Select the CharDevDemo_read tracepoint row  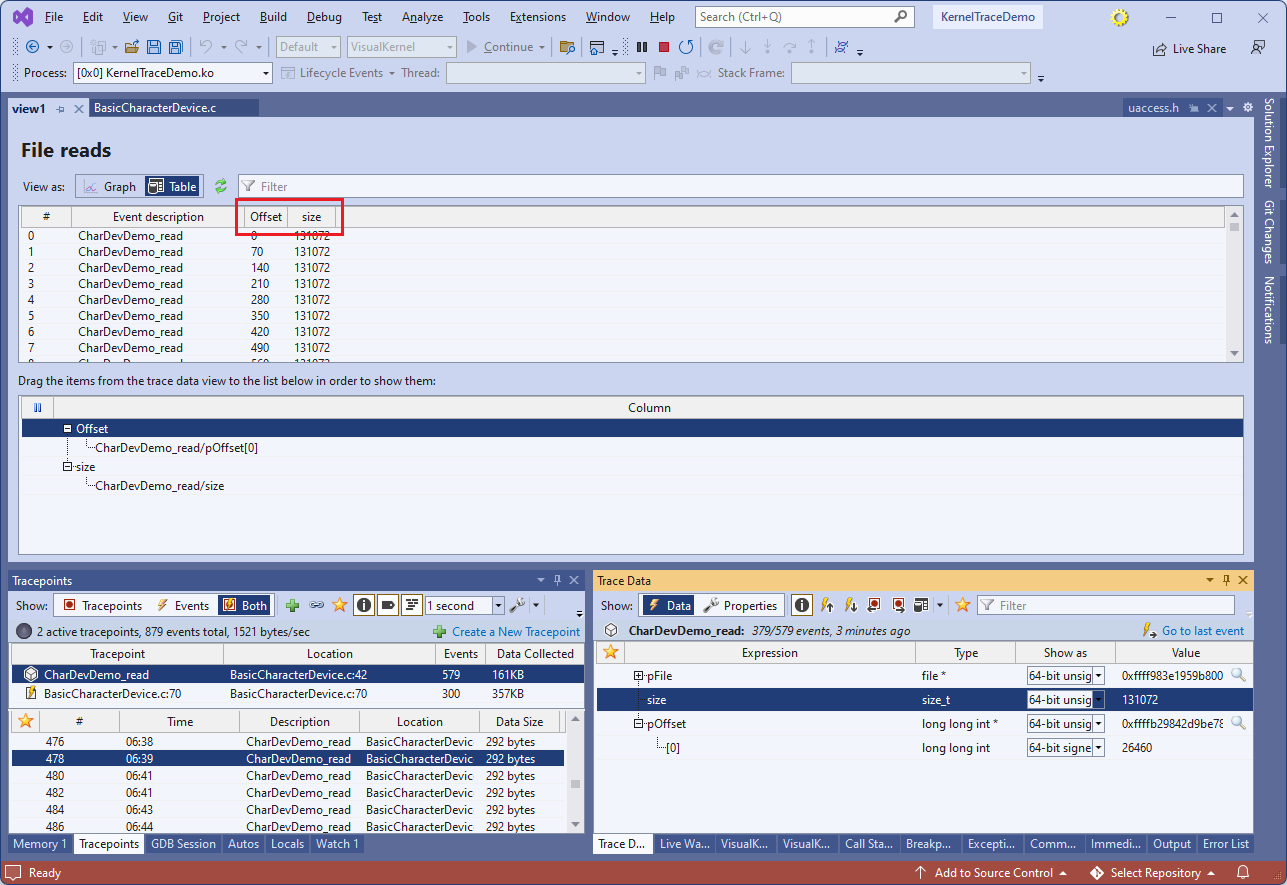click(297, 675)
